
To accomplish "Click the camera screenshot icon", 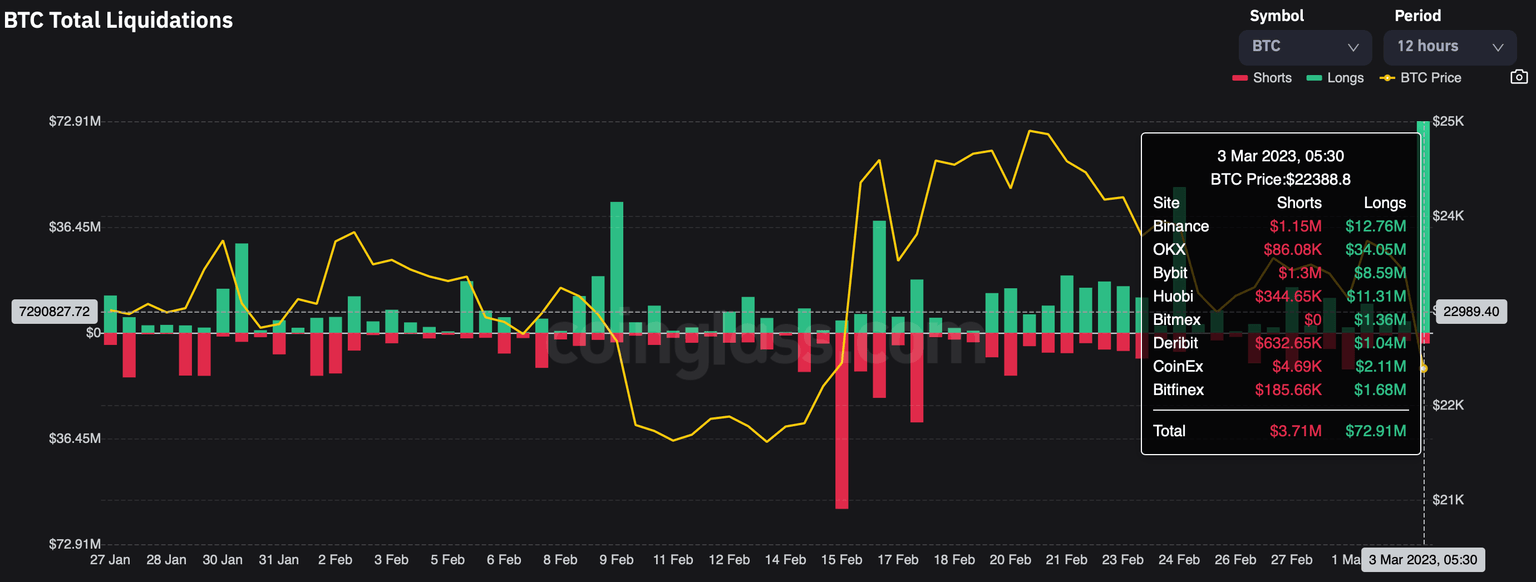I will coord(1519,76).
